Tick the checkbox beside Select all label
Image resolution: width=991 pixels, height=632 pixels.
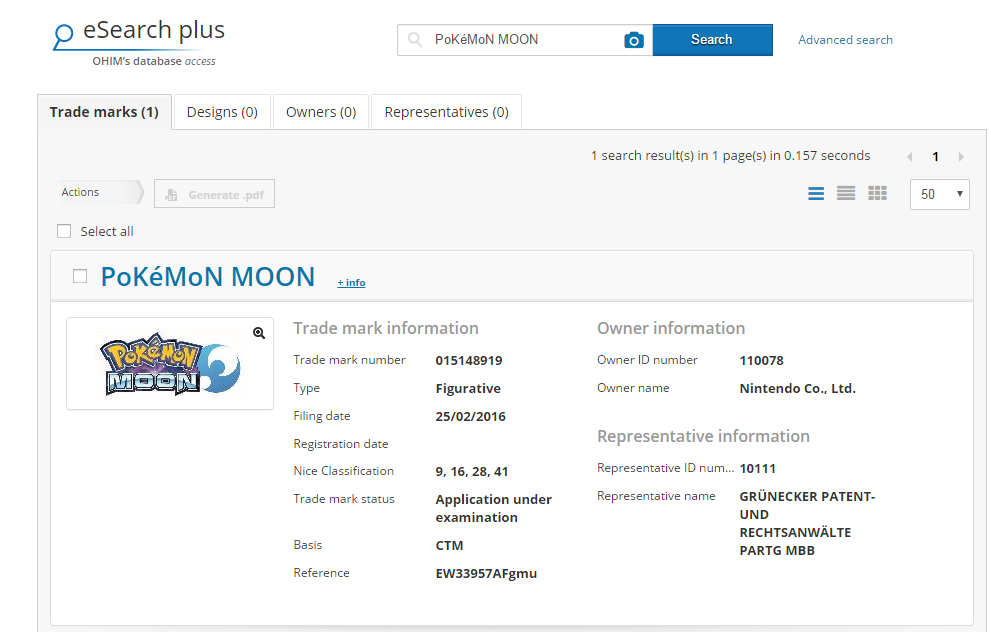64,231
